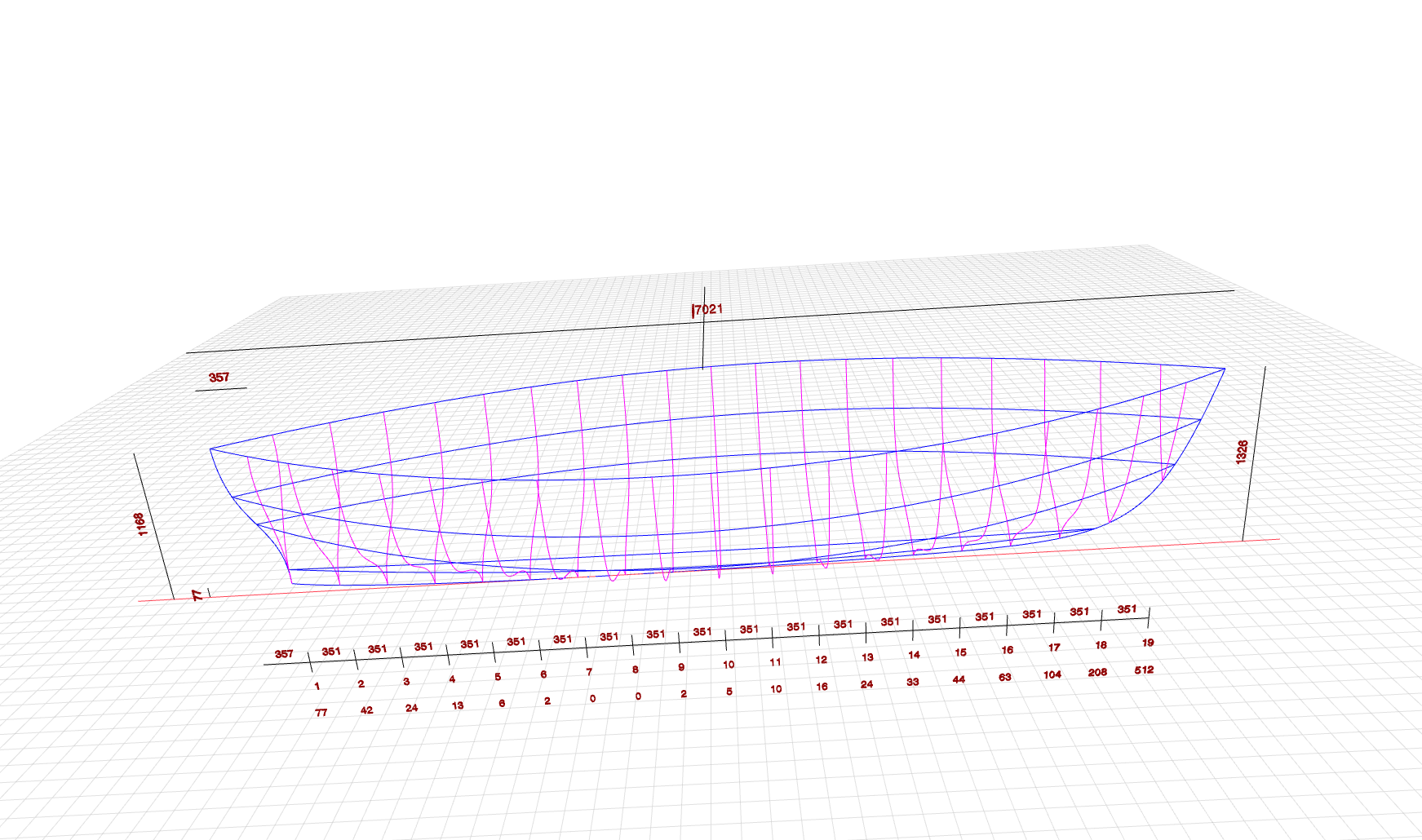Click the 7021 overall length dimension label

pyautogui.click(x=708, y=309)
